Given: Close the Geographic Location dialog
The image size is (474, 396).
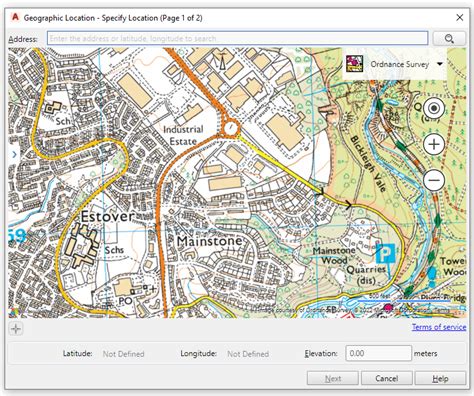Looking at the screenshot, I should coord(460,18).
